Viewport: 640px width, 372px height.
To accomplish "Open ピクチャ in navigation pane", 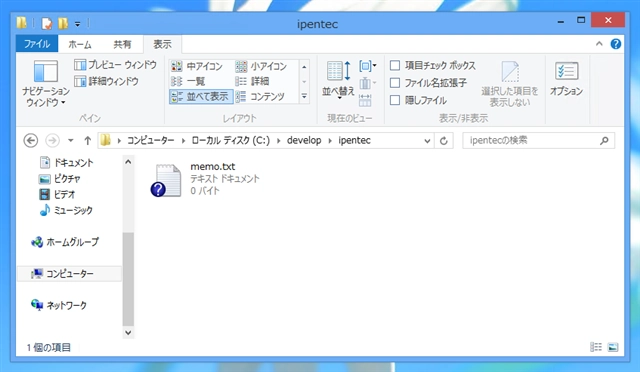I will click(60, 179).
